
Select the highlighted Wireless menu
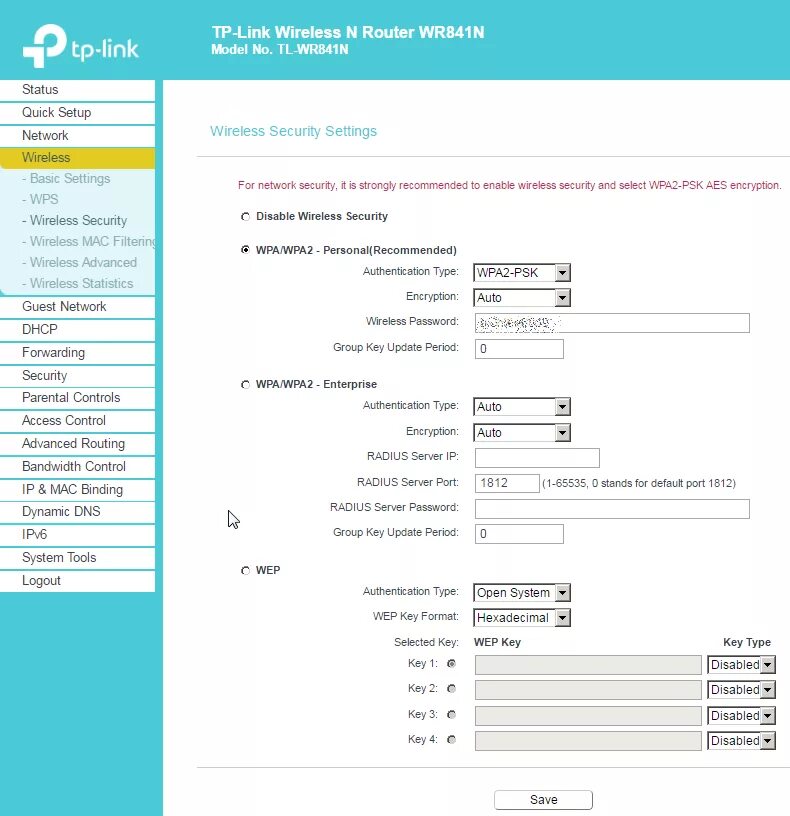[78, 158]
